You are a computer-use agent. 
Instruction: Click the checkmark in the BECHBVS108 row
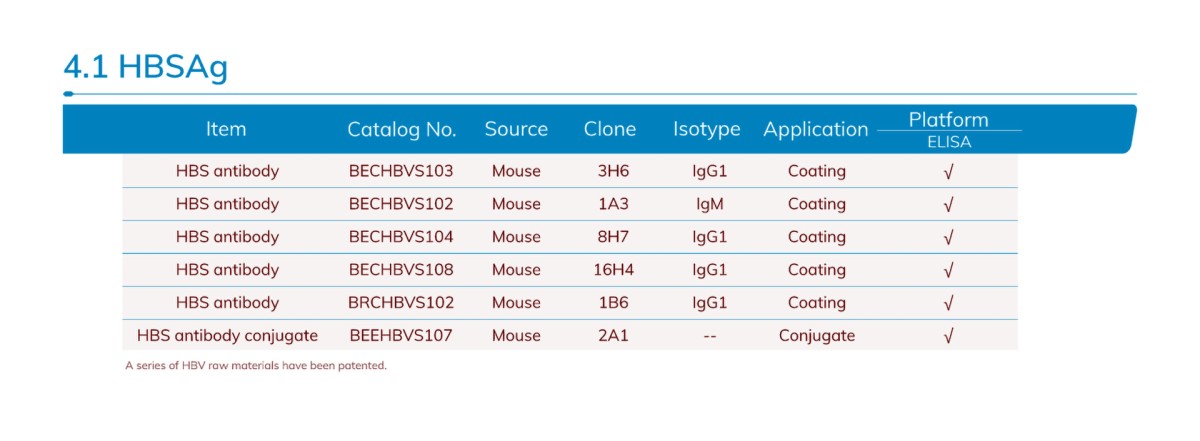click(x=948, y=271)
